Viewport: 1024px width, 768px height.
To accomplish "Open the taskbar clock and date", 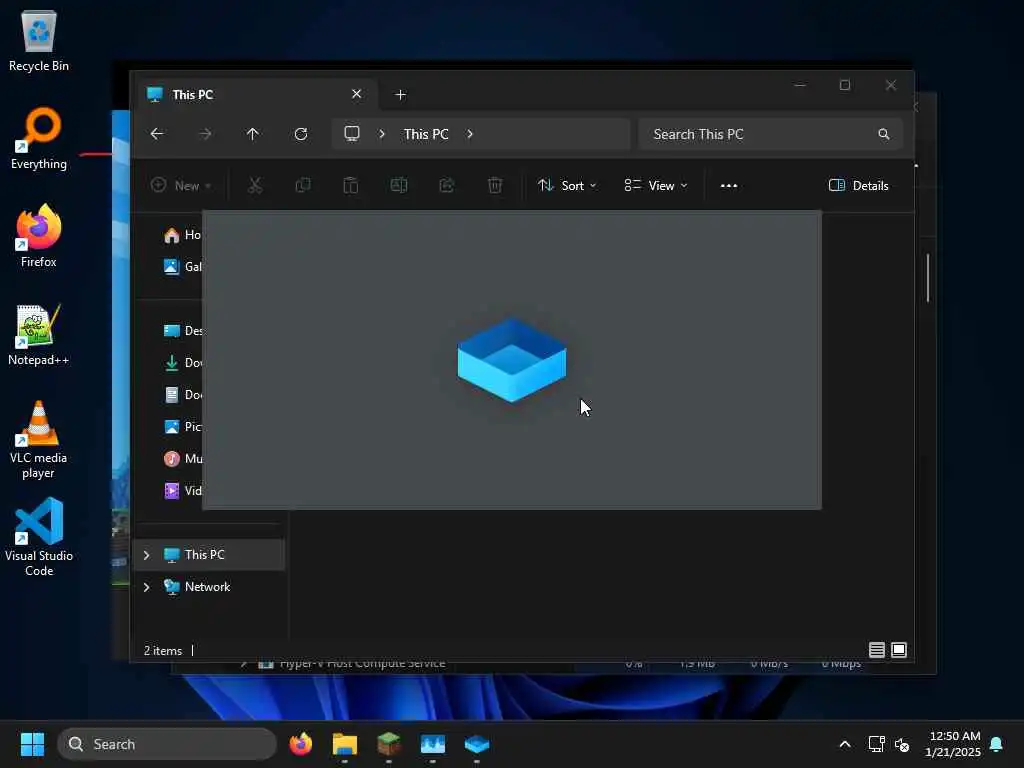I will (952, 744).
